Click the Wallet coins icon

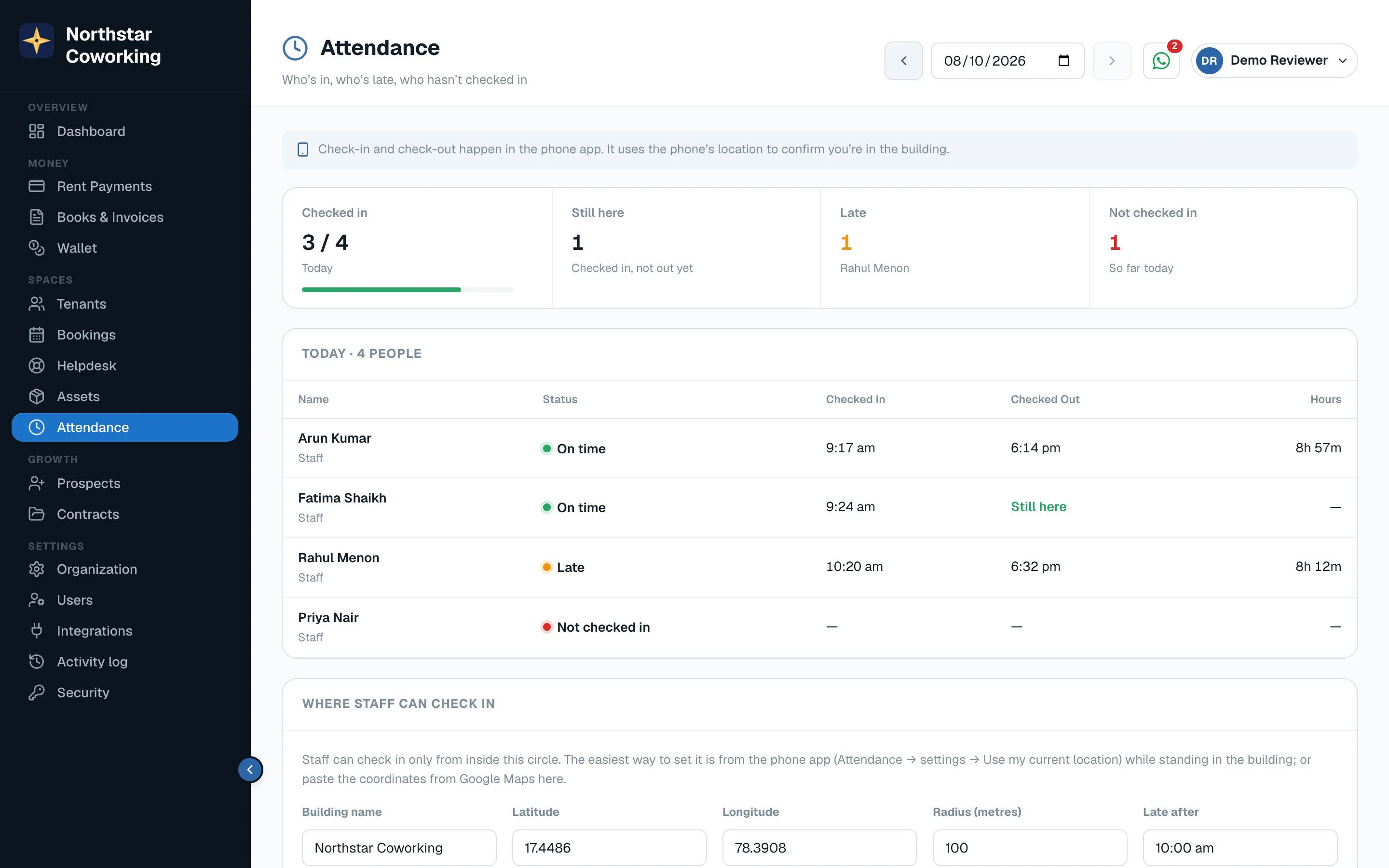pos(37,248)
